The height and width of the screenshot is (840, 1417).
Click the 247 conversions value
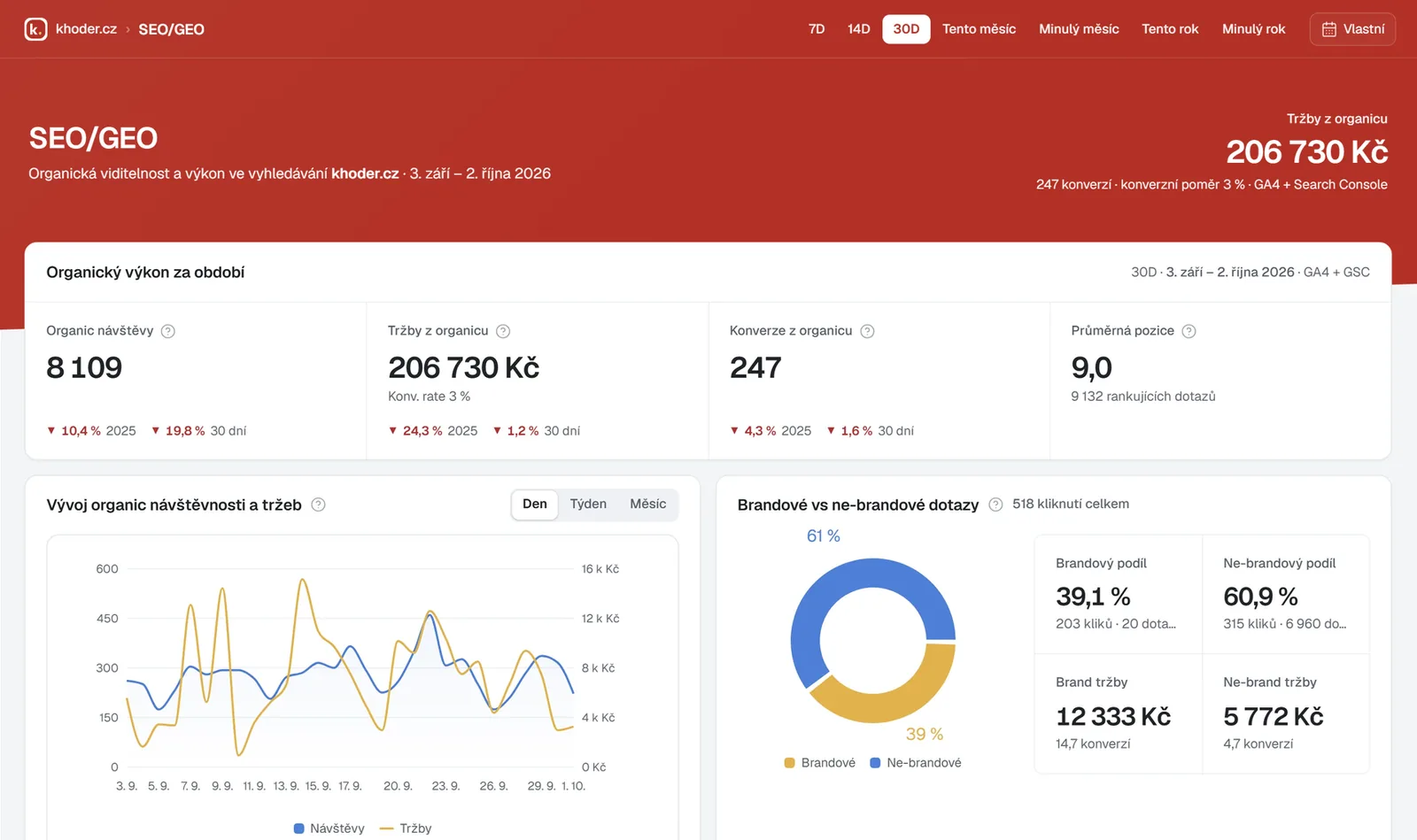click(755, 367)
